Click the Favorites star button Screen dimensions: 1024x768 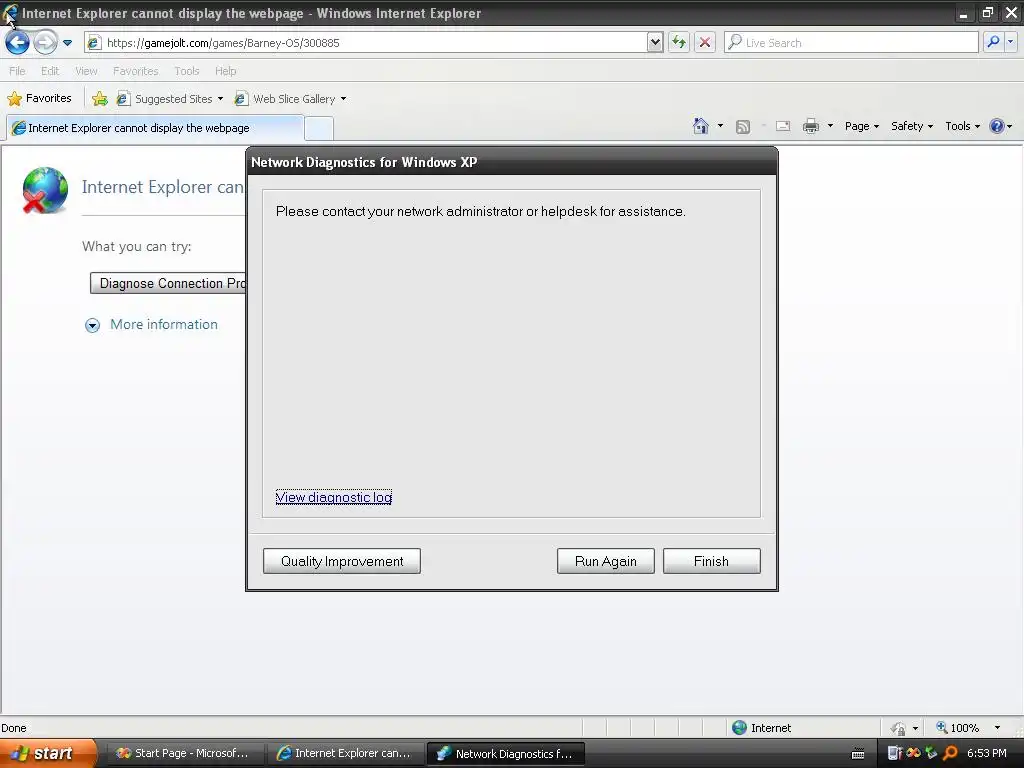(39, 98)
